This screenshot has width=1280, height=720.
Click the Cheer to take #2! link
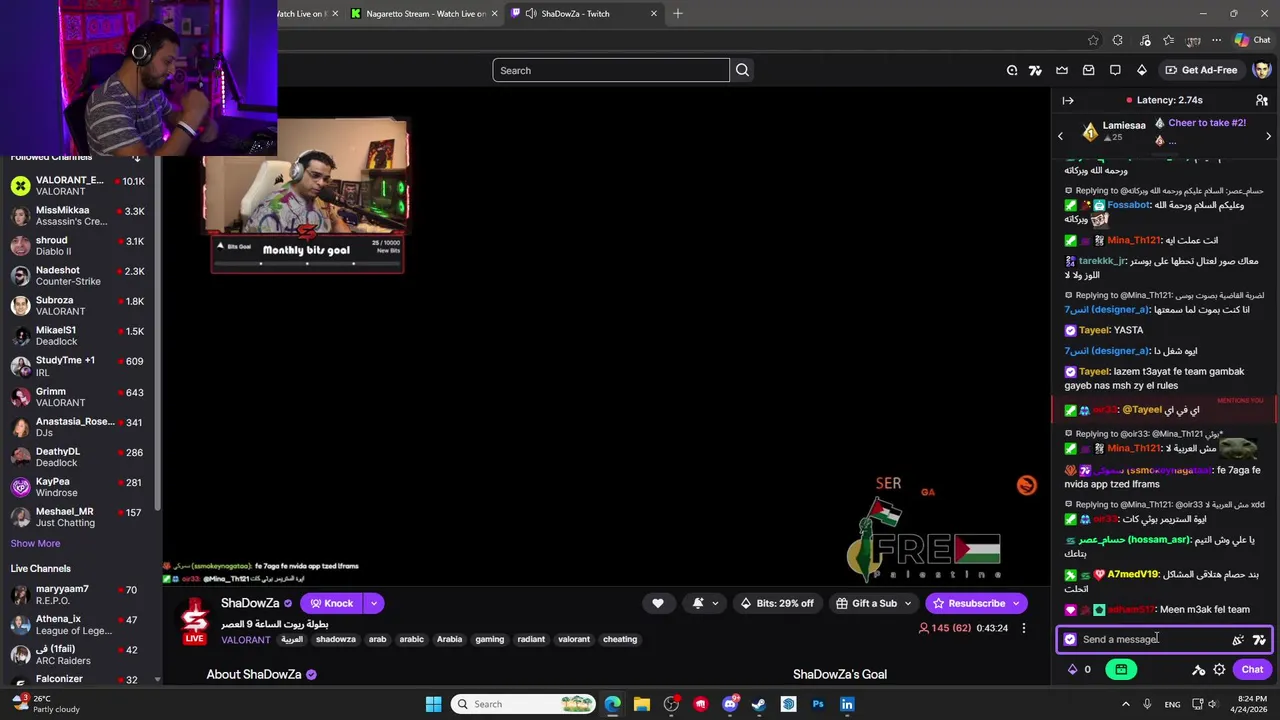pos(1207,123)
